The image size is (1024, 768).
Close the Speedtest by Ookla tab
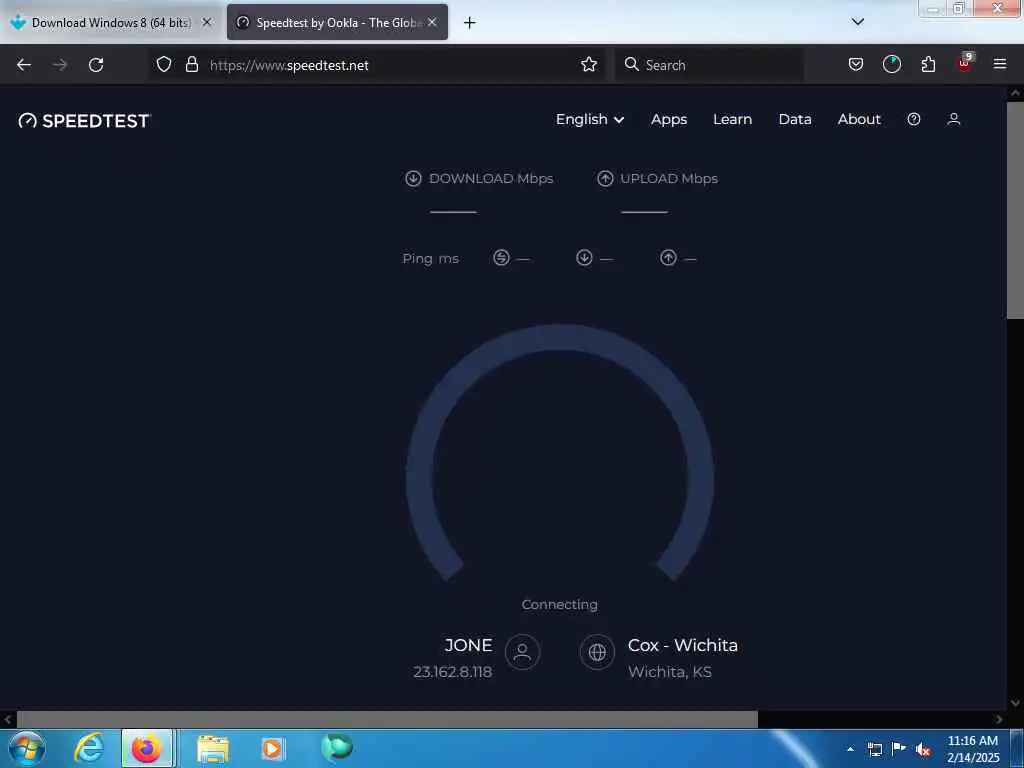[432, 22]
